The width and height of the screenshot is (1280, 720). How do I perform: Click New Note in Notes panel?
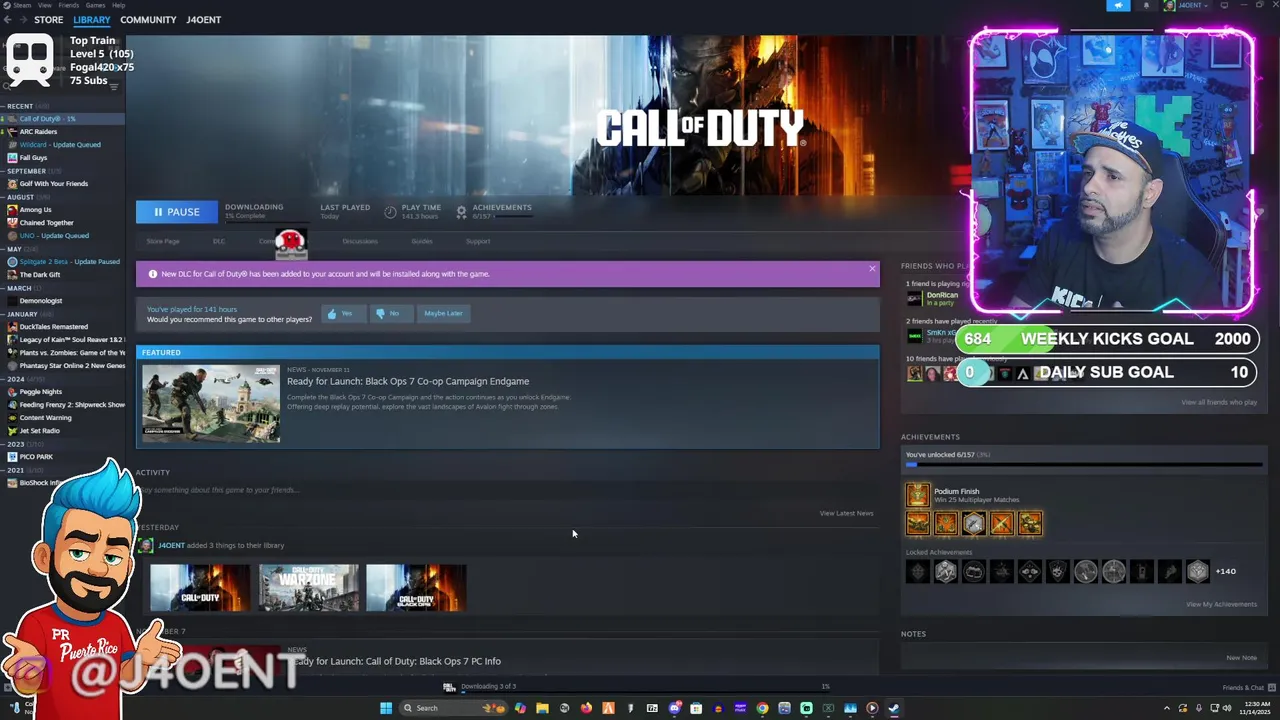[1242, 658]
